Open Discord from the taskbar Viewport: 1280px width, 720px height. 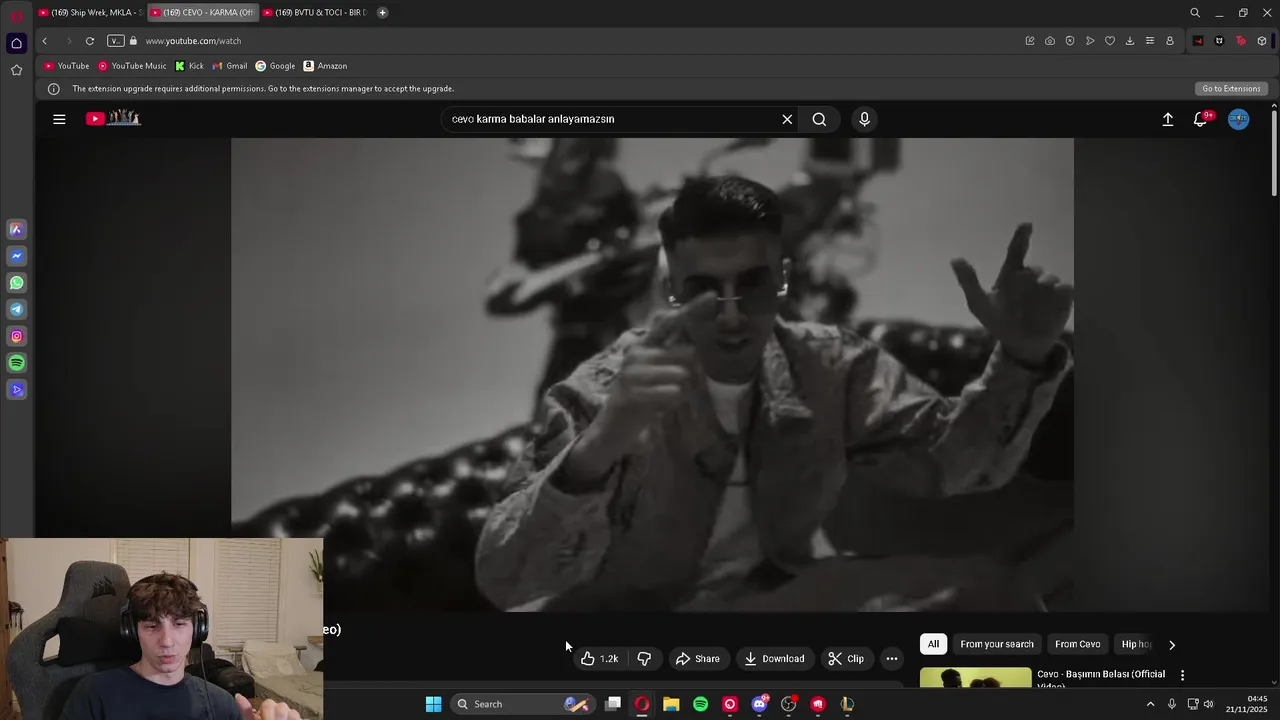(759, 704)
